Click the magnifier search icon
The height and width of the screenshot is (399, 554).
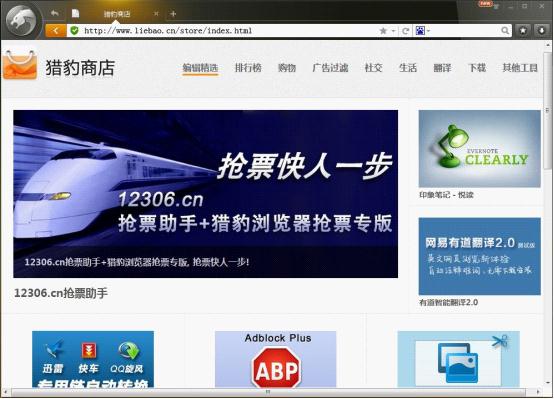click(505, 31)
